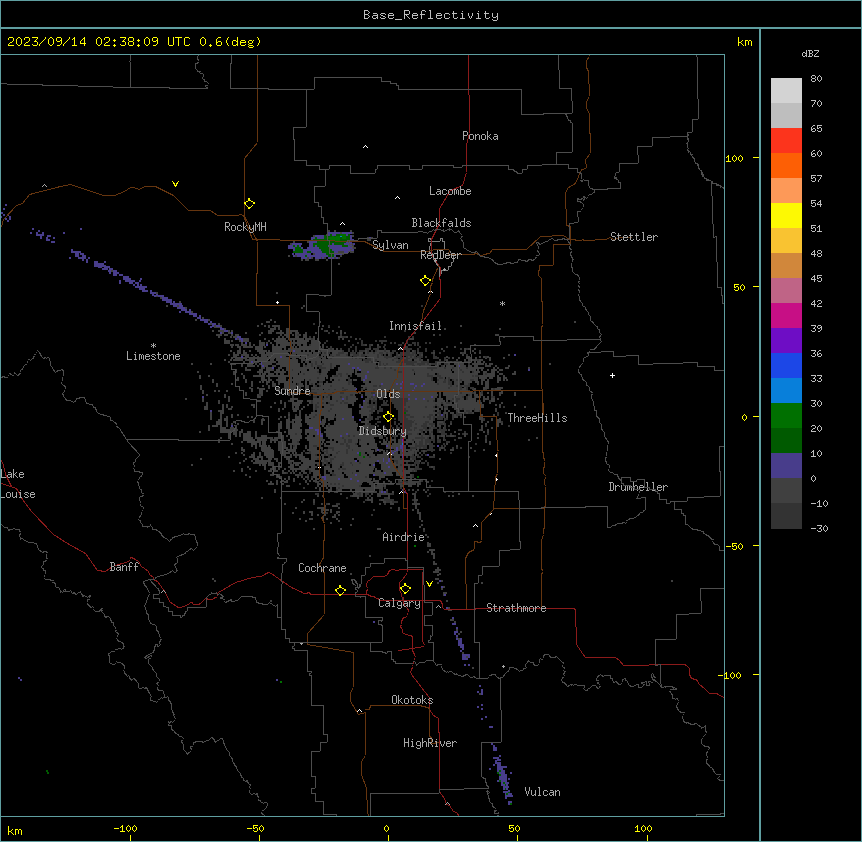
Task: Select the purple 36–39 dBZ legend swatch
Action: 786,340
